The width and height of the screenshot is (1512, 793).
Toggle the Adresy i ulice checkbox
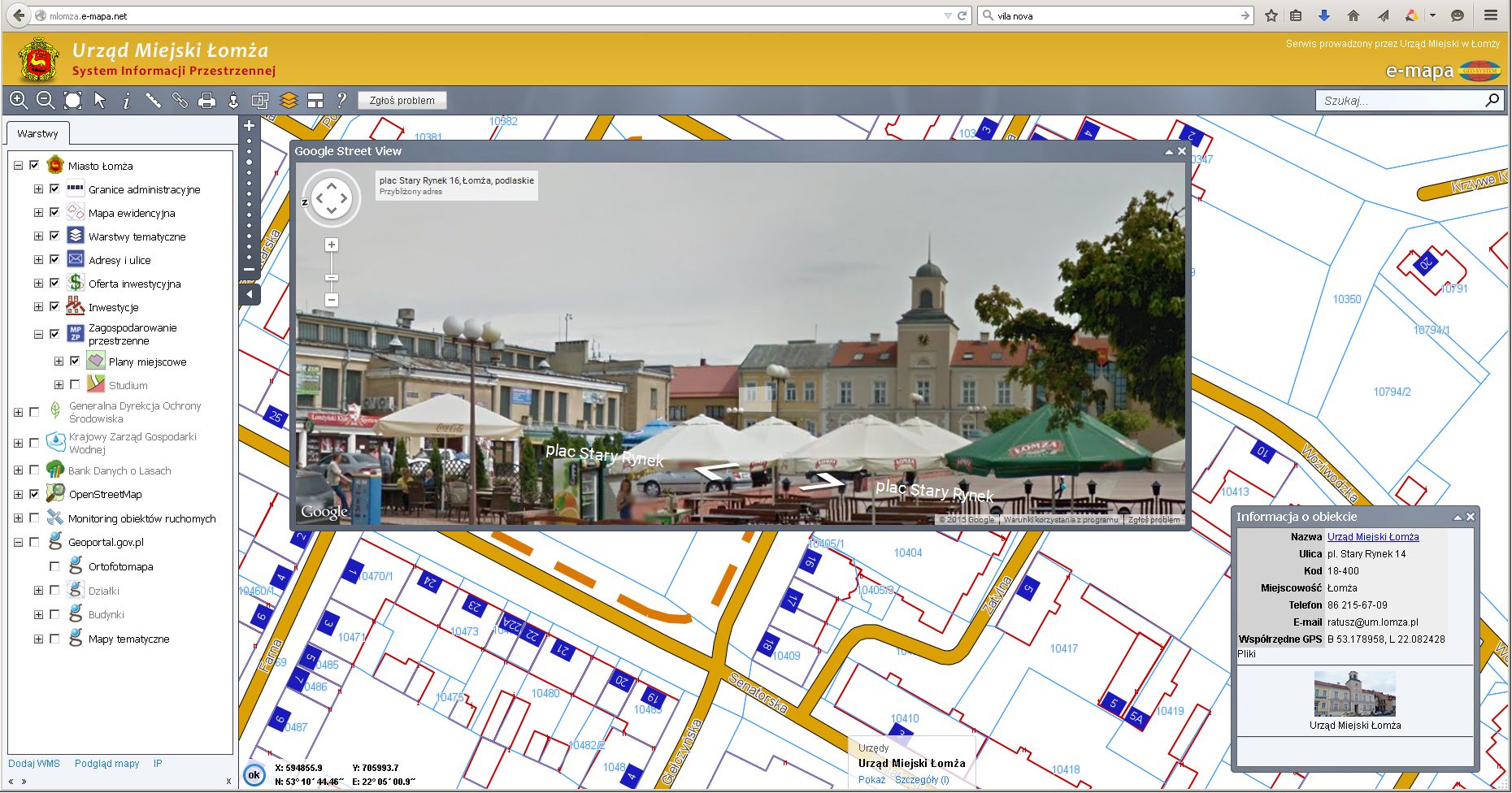click(54, 259)
